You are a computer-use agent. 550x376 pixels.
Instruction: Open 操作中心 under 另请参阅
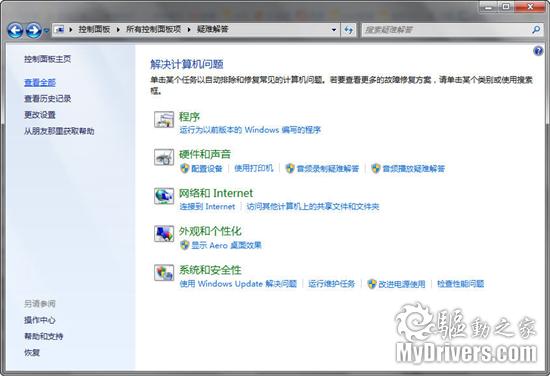tap(40, 320)
